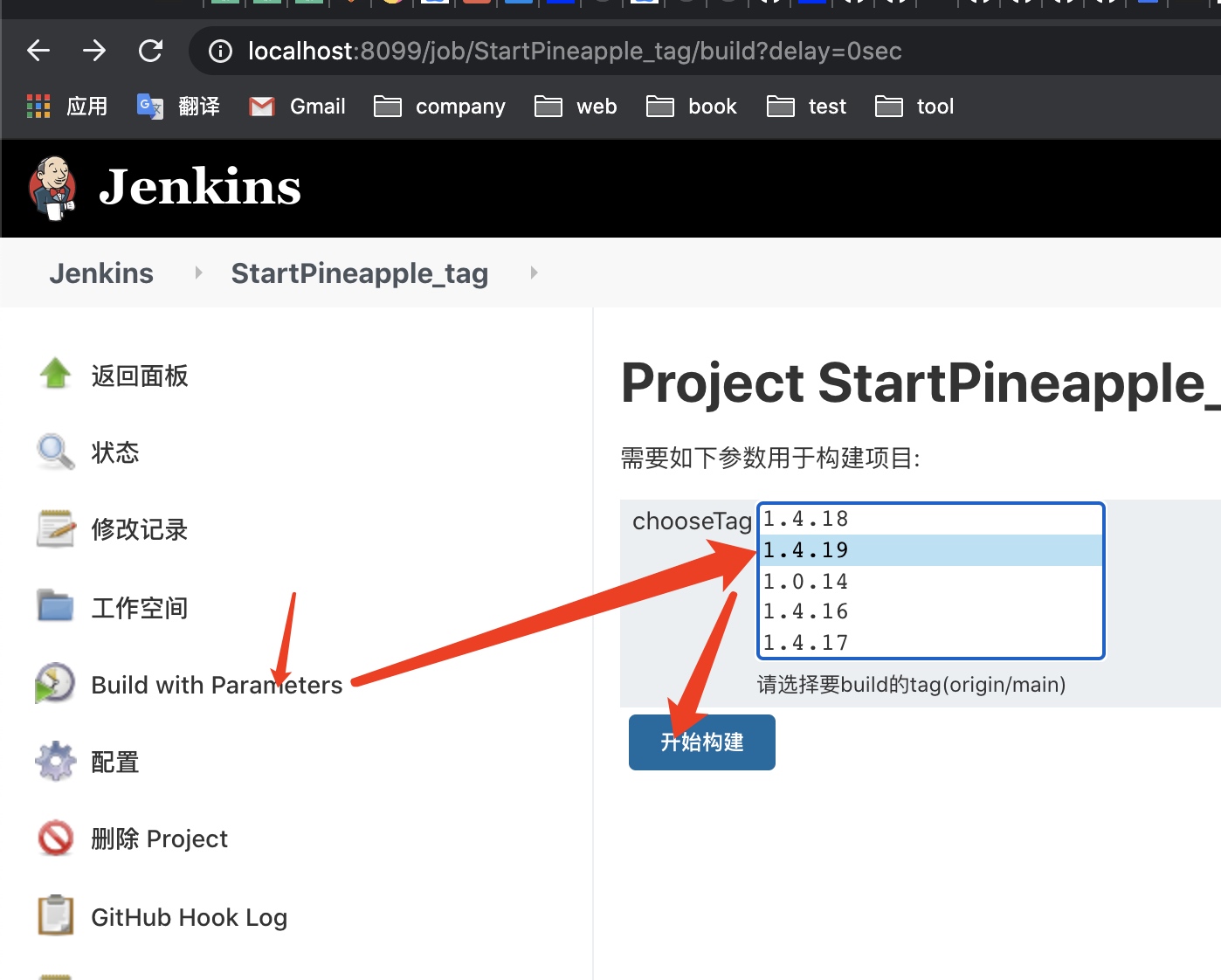
Task: Click the 修改记录 notepad icon
Action: (x=54, y=528)
